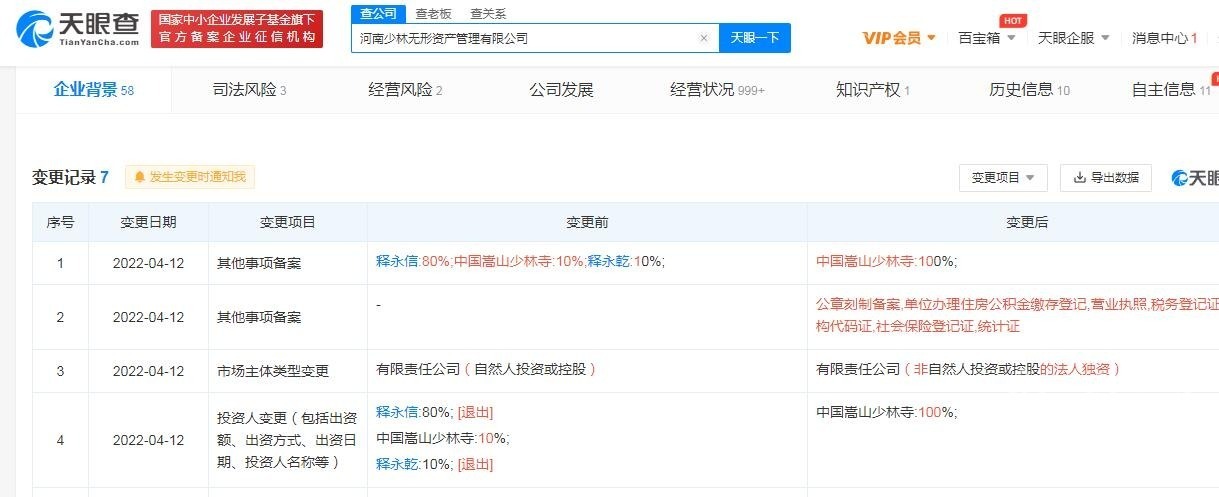Viewport: 1219px width, 497px height.
Task: Click 释永乾 link in 投资人变更 row
Action: 395,464
